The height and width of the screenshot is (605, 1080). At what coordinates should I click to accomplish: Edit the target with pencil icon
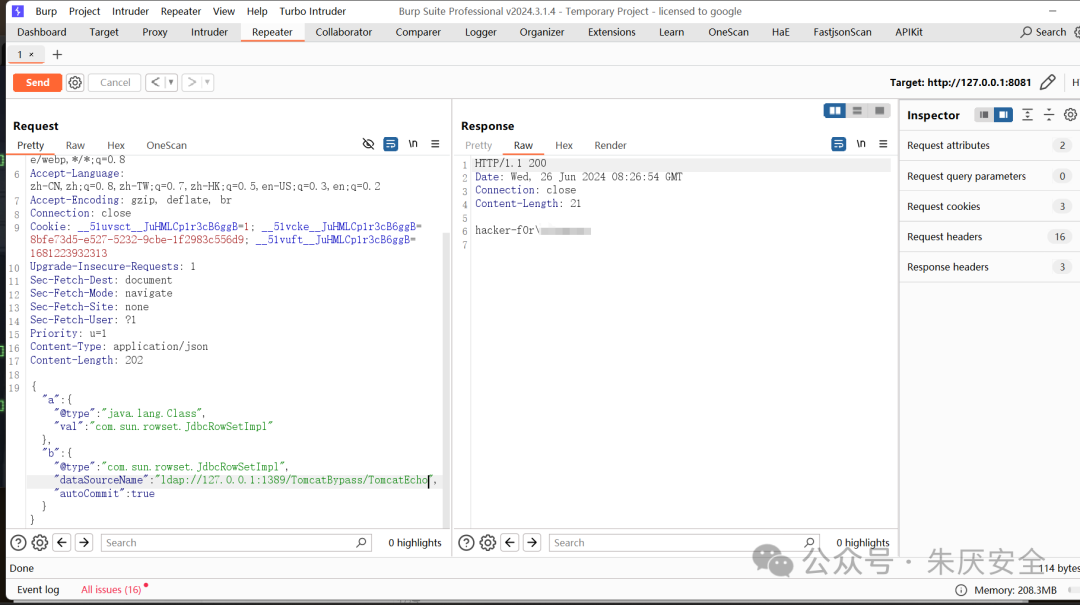click(x=1048, y=83)
